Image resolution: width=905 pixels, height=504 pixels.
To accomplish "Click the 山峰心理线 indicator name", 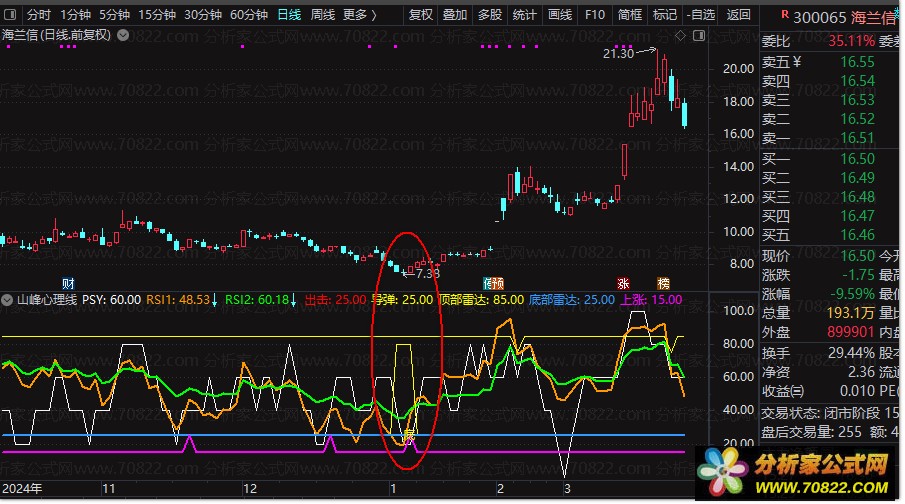I will [47, 300].
